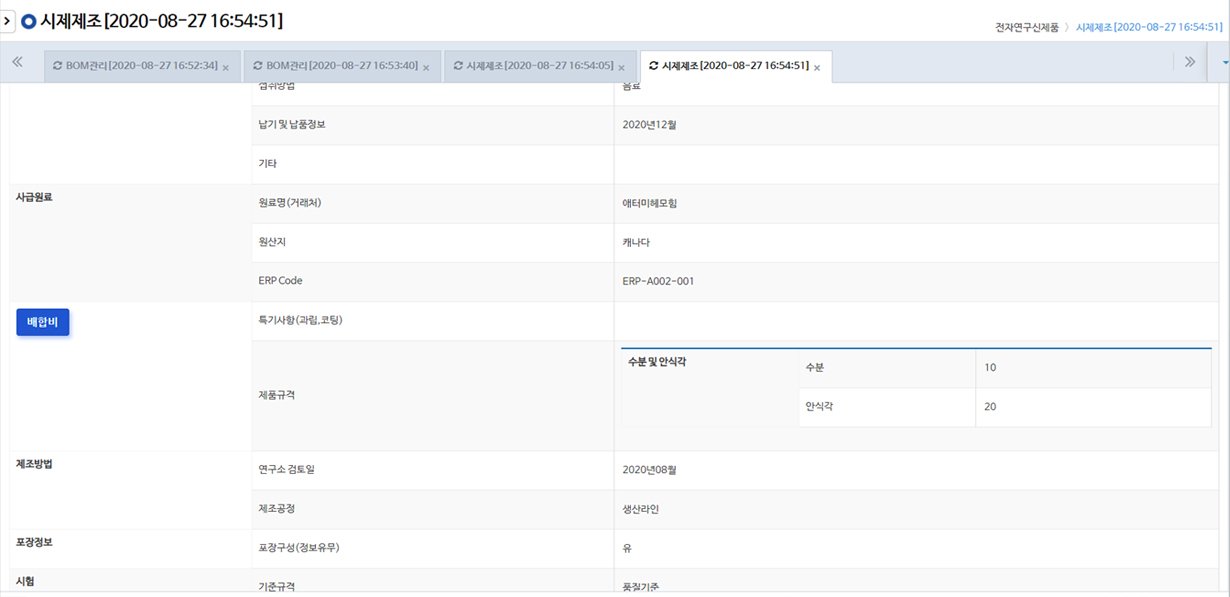The width and height of the screenshot is (1230, 597).
Task: Refresh the BOM관리 16:53:40 tab icon
Action: (257, 66)
